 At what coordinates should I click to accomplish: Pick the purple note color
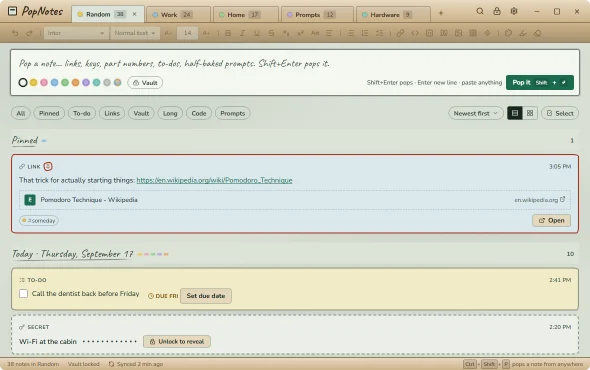coord(86,82)
